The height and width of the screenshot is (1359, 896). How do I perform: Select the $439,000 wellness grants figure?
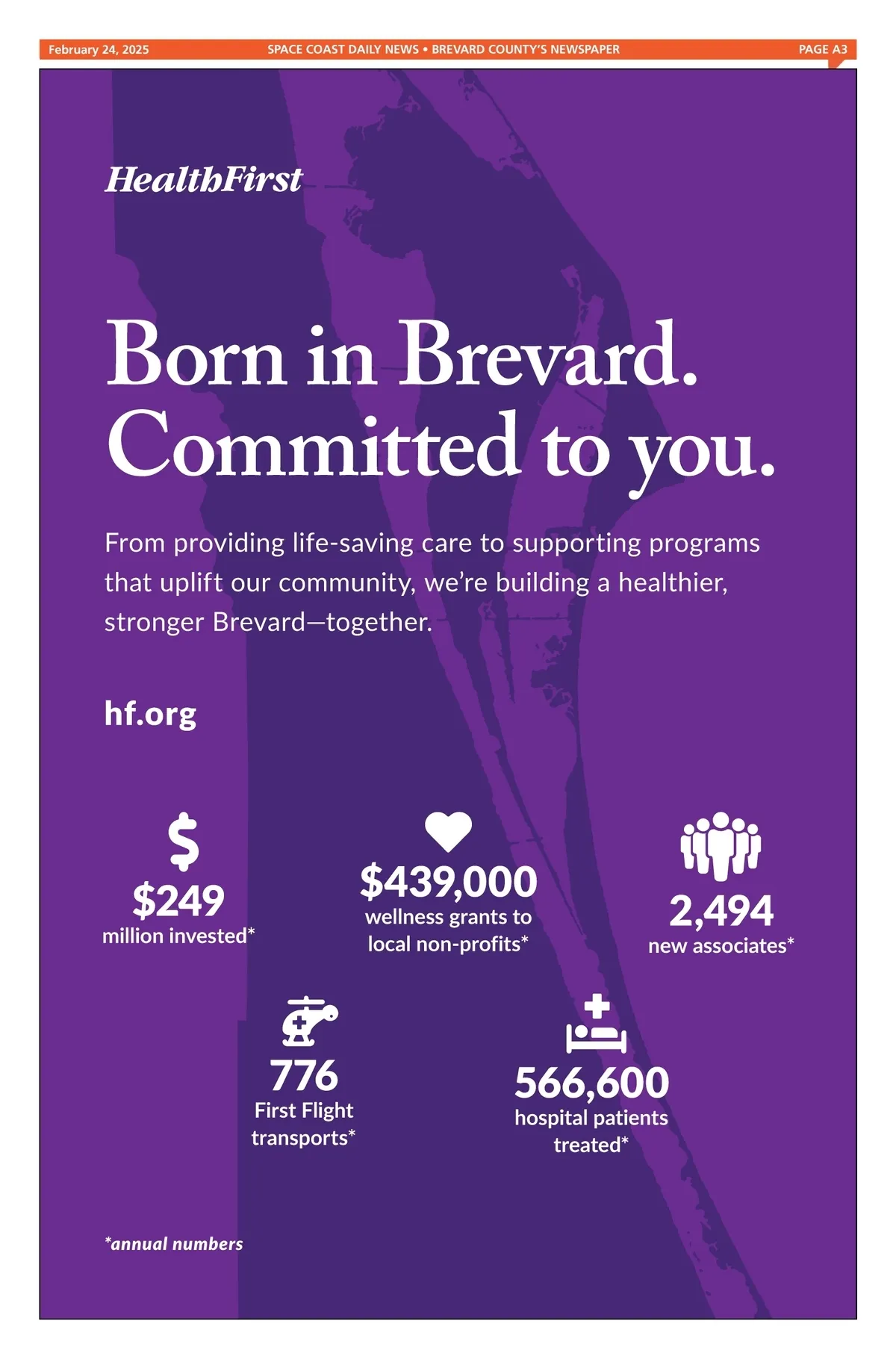pyautogui.click(x=448, y=882)
